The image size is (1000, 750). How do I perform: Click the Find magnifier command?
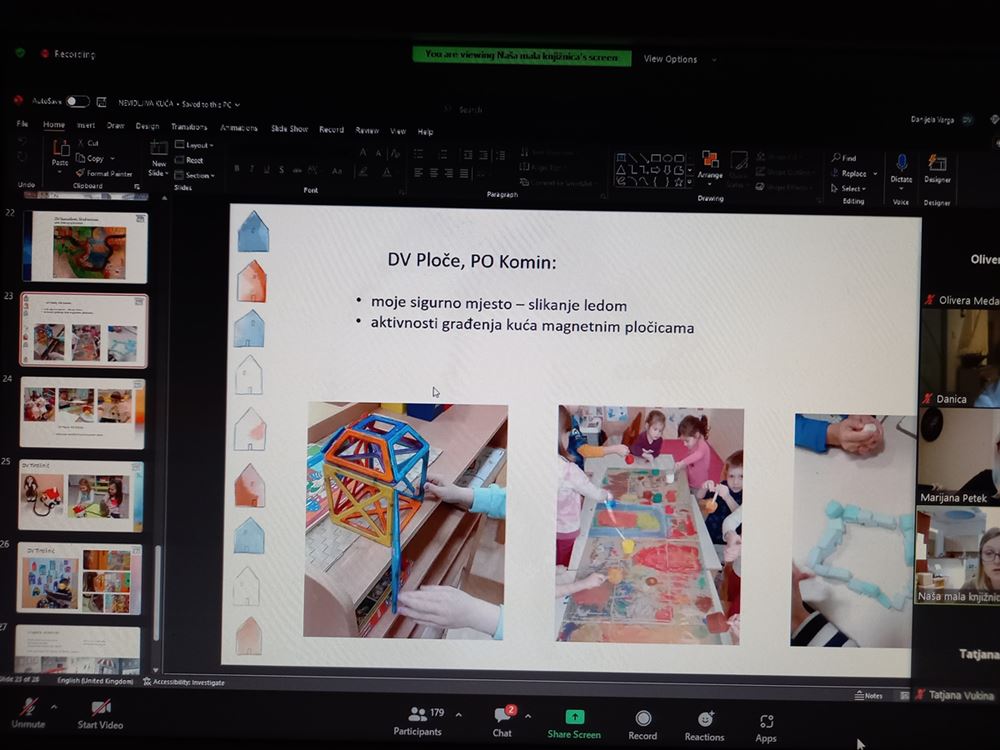[x=844, y=158]
